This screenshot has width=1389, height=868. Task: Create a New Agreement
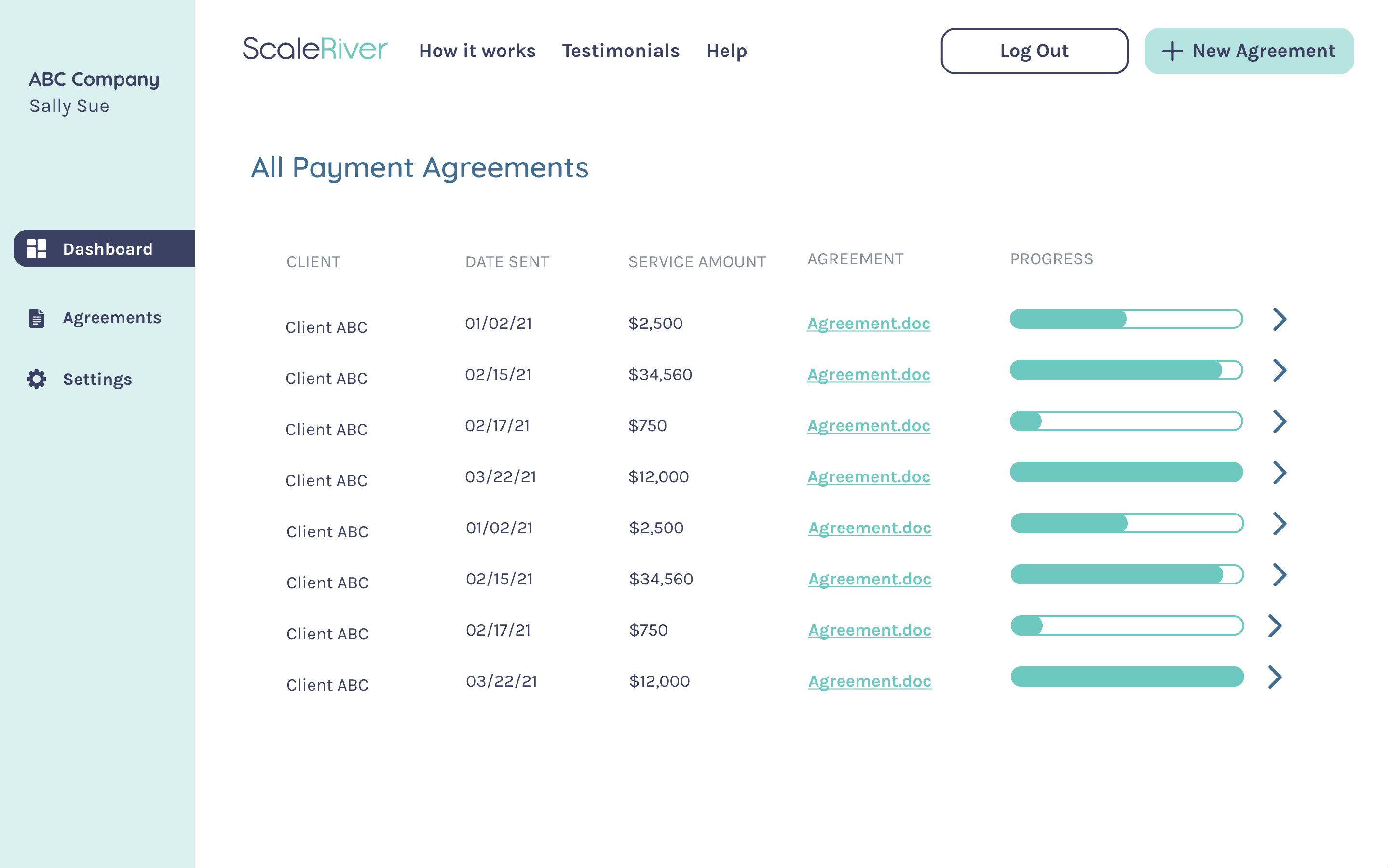[x=1249, y=51]
